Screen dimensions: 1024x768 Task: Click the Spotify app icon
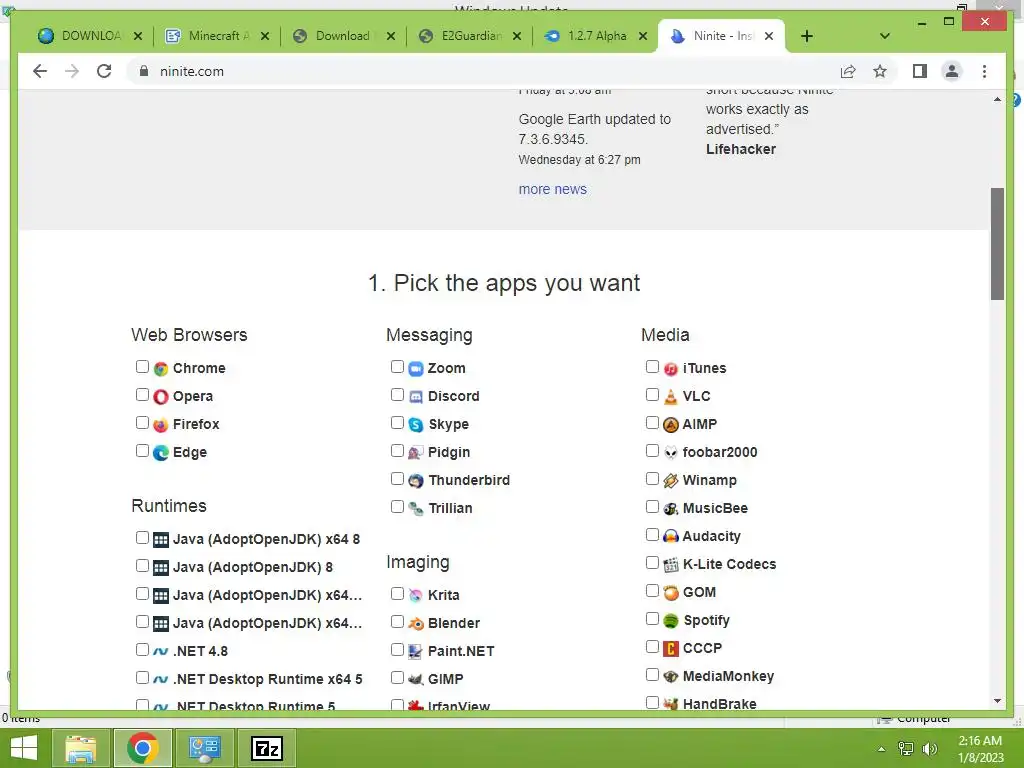tap(671, 621)
